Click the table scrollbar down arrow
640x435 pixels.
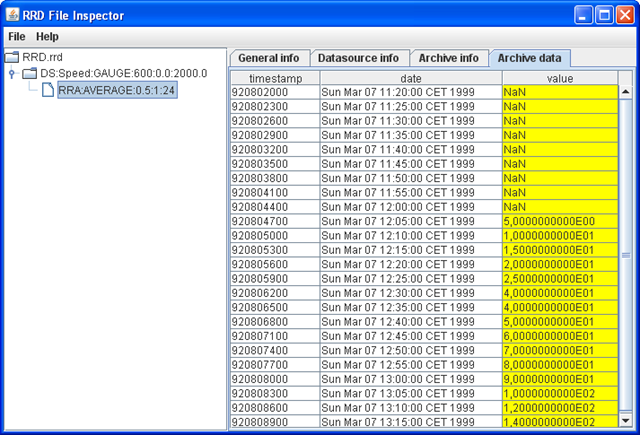click(625, 420)
